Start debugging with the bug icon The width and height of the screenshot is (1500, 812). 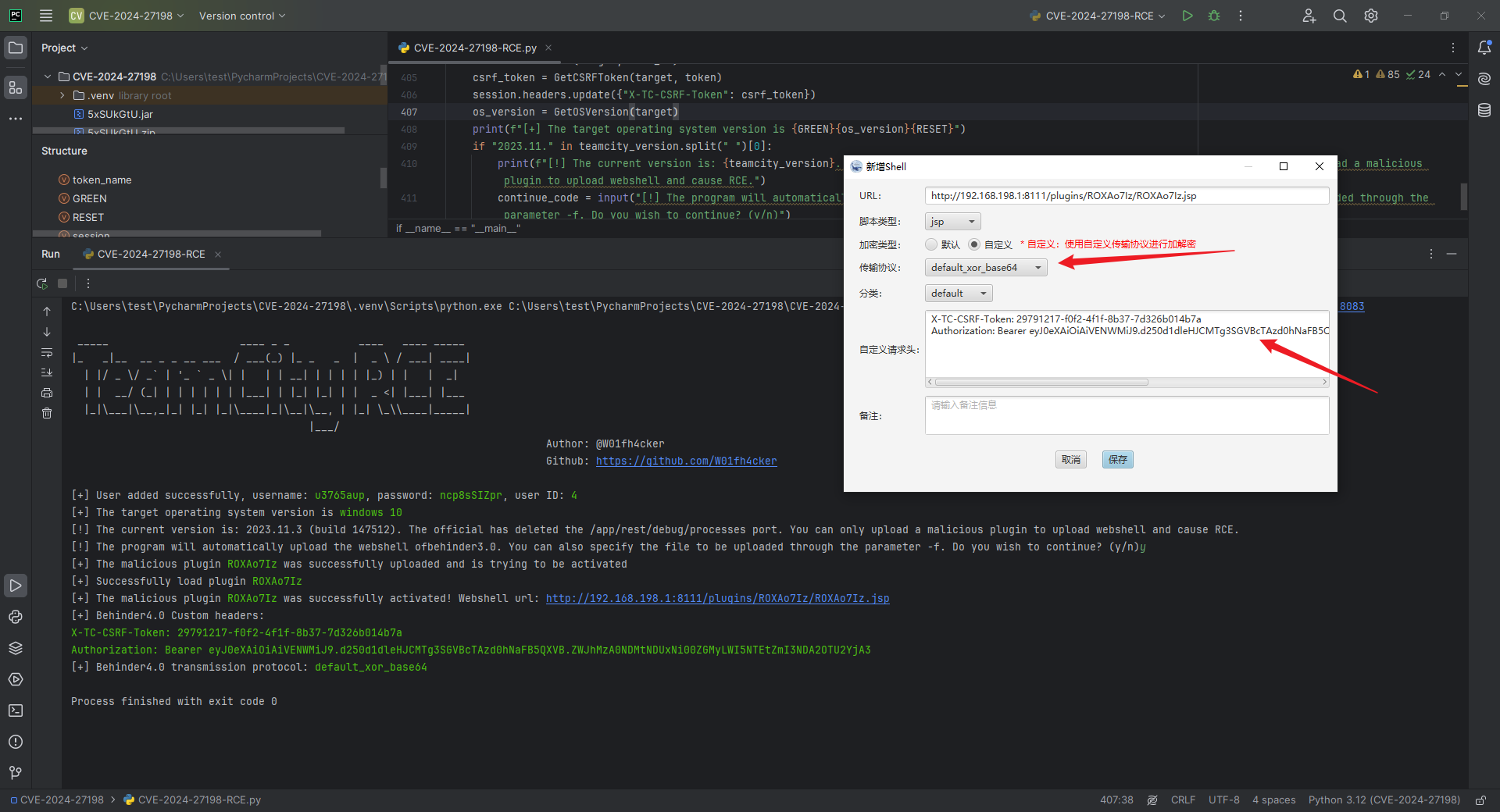(x=1214, y=16)
